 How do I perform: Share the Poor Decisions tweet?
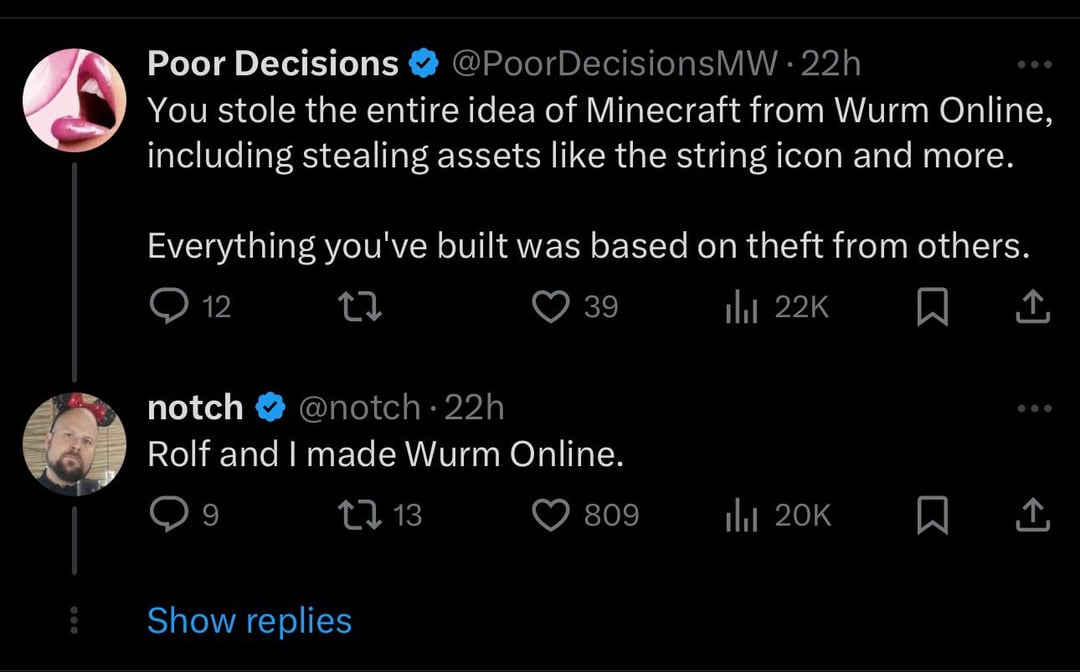[1033, 306]
